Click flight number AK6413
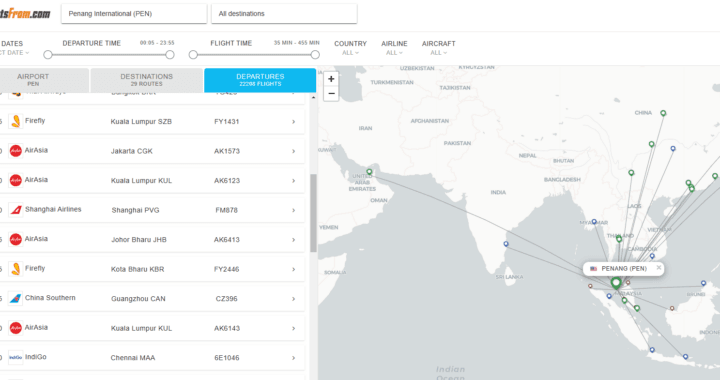This screenshot has height=380, width=720. pos(227,240)
